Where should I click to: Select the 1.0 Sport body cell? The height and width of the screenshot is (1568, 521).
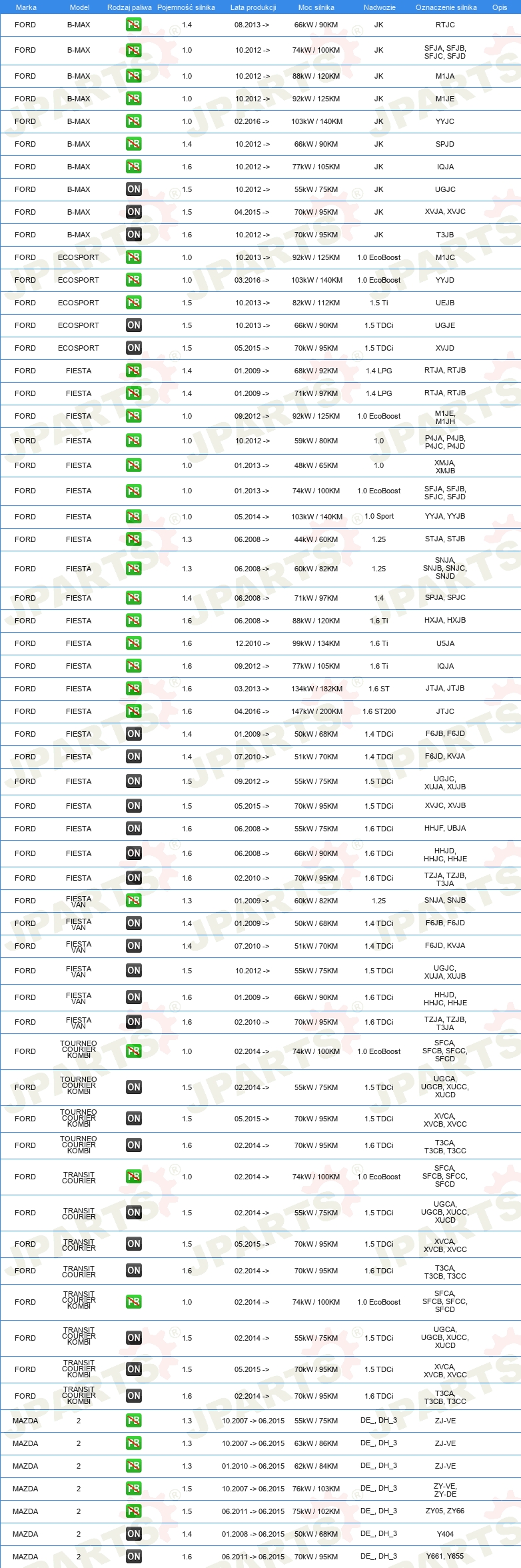coord(379,517)
